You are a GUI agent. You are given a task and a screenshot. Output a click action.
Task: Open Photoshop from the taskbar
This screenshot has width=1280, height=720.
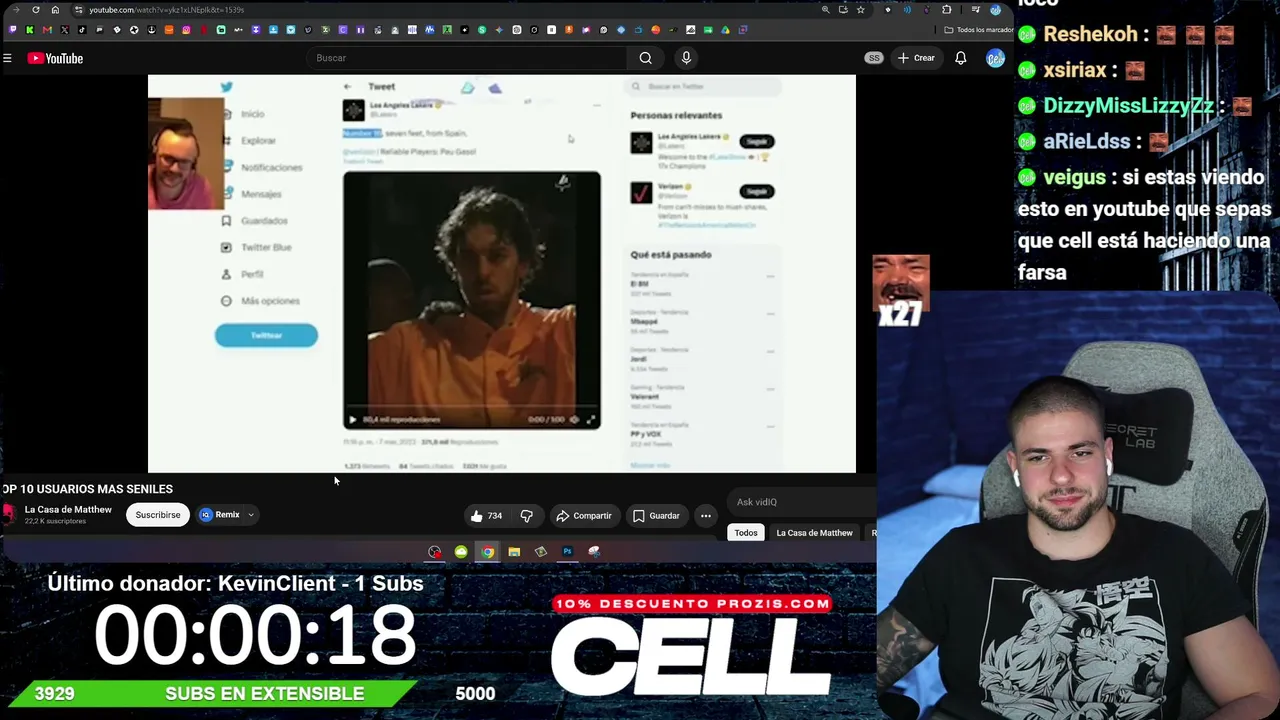[567, 552]
